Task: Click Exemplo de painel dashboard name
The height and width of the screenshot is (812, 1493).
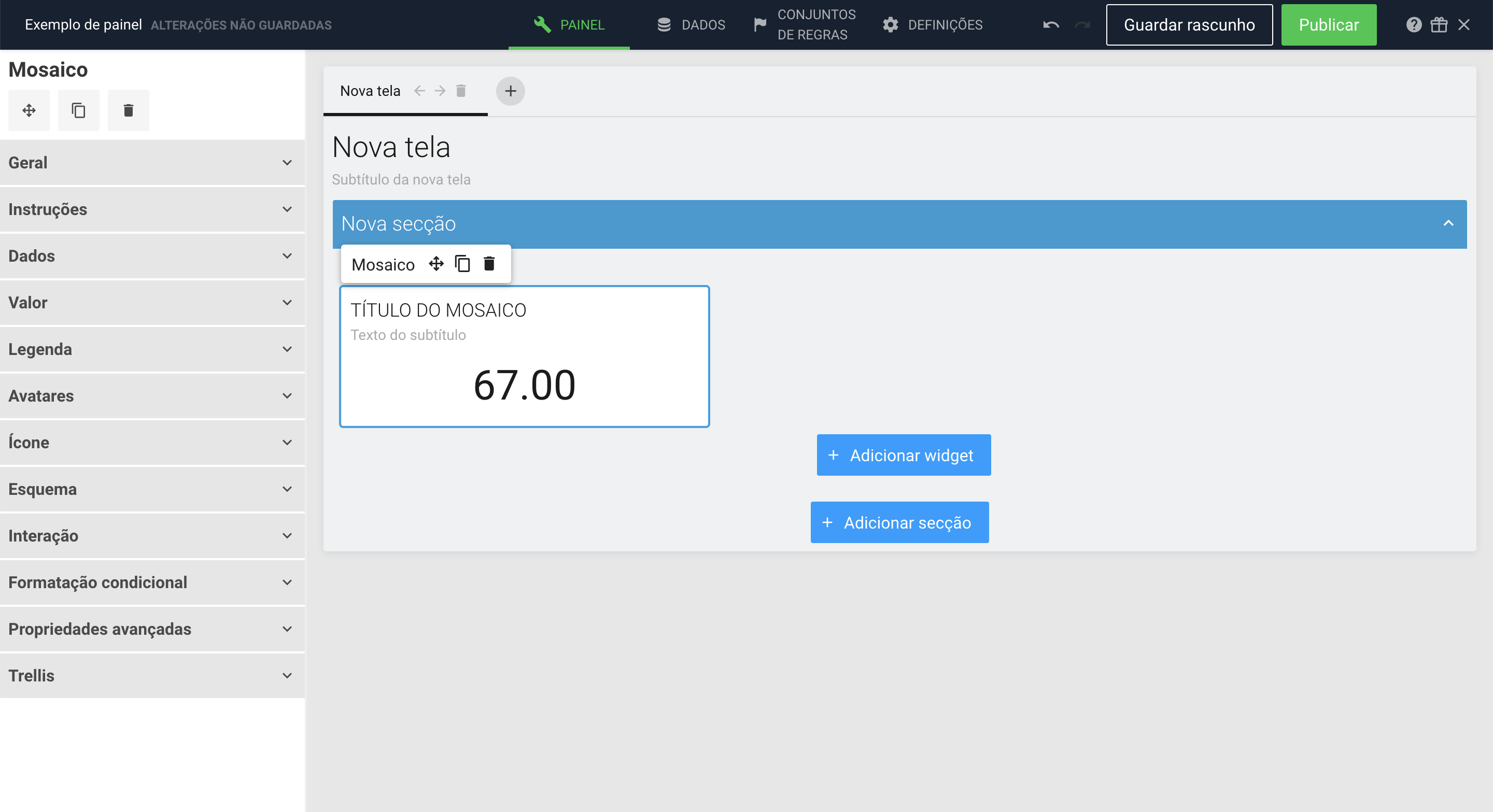Action: (83, 25)
